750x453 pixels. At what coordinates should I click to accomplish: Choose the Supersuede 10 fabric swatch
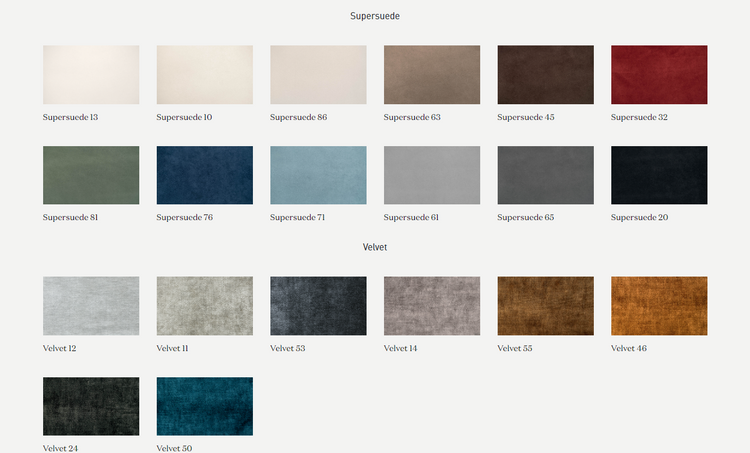click(x=204, y=74)
